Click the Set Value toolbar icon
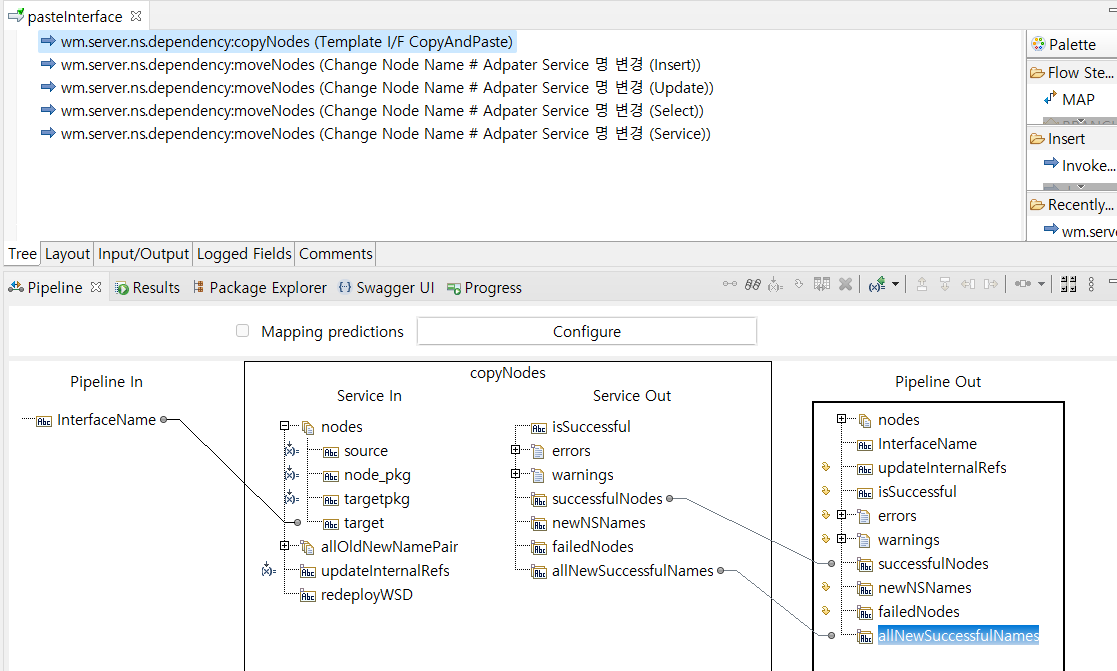Image resolution: width=1117 pixels, height=671 pixels. (775, 285)
